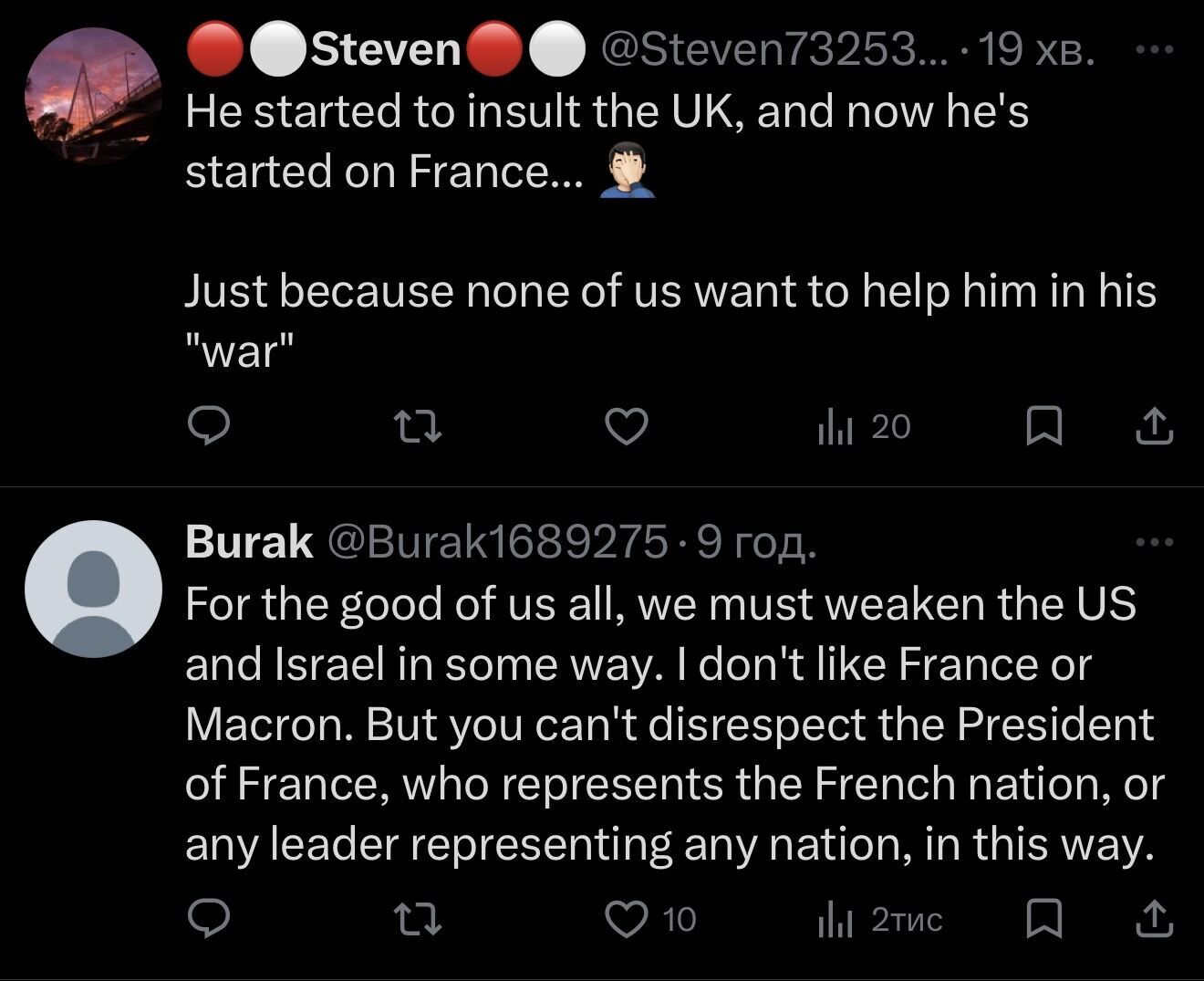Open more options on Burak's tweet

[1154, 542]
